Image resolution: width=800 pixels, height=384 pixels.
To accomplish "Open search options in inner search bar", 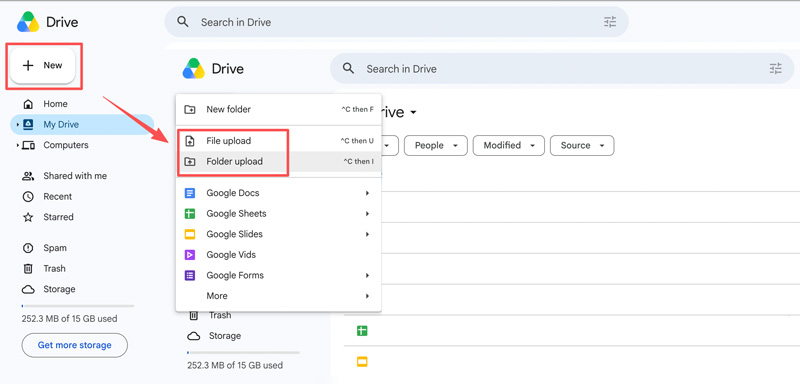I will [776, 69].
